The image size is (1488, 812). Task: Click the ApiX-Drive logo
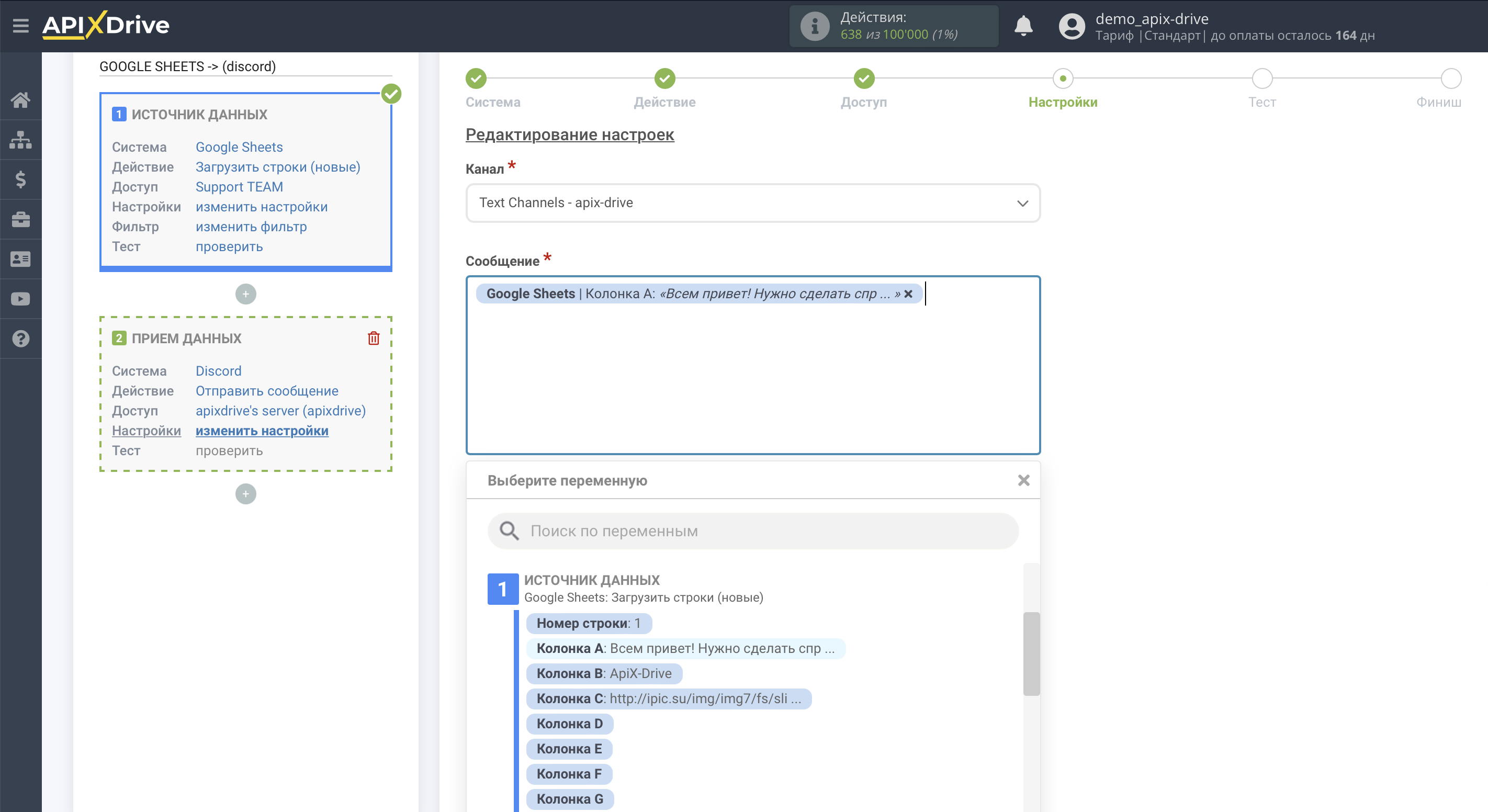pos(106,26)
